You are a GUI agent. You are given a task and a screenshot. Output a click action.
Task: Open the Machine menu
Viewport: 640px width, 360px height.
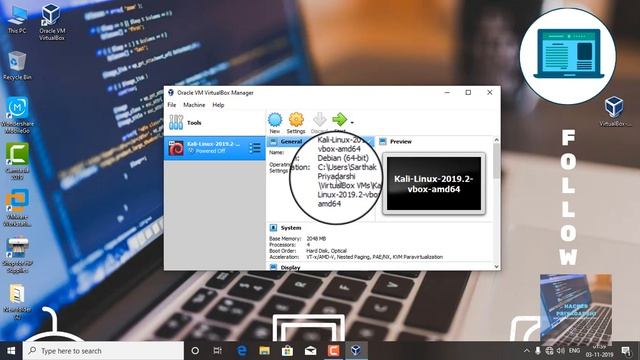point(194,105)
